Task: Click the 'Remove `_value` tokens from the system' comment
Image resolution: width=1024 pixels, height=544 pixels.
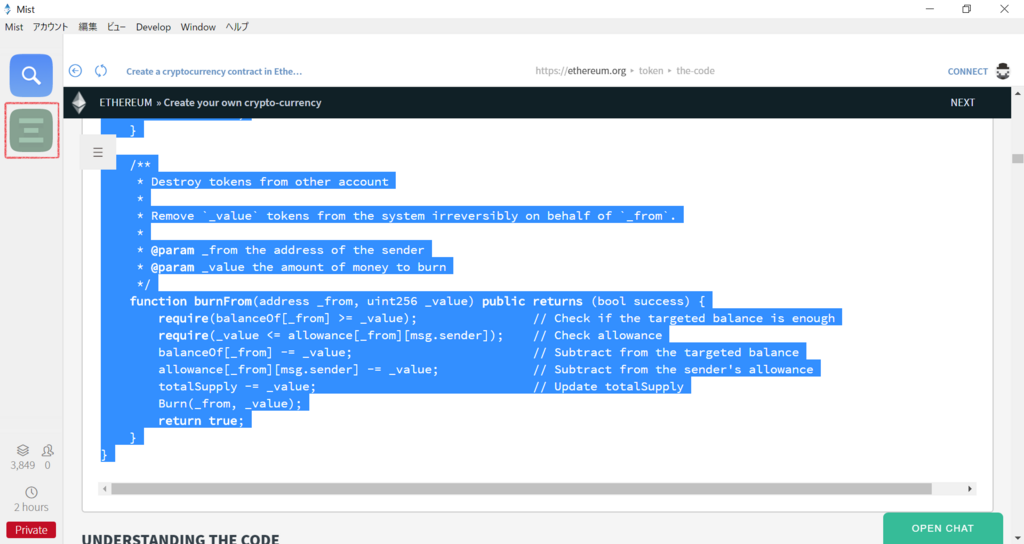Action: click(413, 216)
